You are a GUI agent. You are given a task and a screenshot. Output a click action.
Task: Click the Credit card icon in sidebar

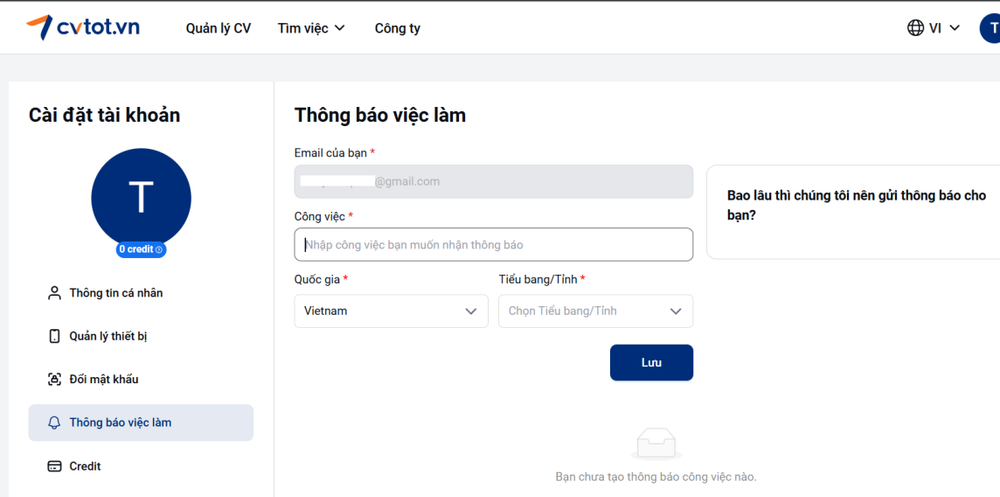click(x=55, y=466)
